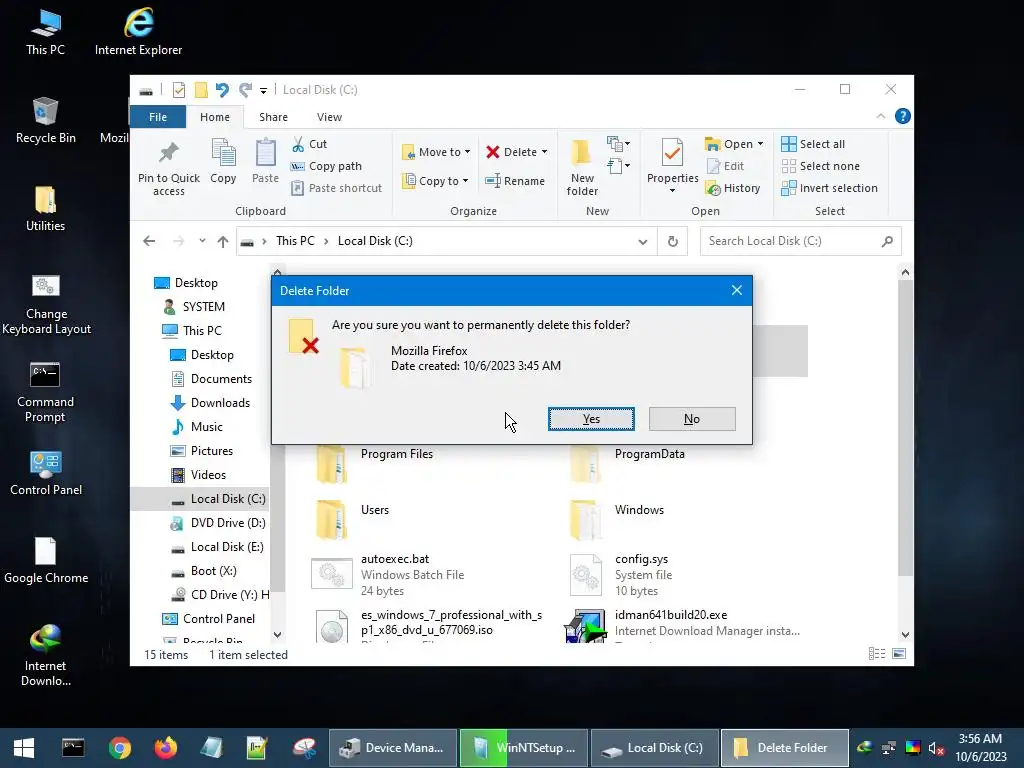Viewport: 1024px width, 768px height.
Task: Switch to the View ribbon tab
Action: pos(329,117)
